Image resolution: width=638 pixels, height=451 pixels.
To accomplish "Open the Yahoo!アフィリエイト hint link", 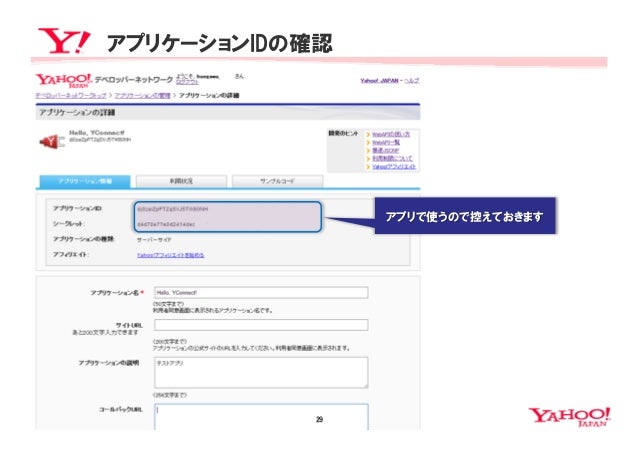I will tap(394, 167).
